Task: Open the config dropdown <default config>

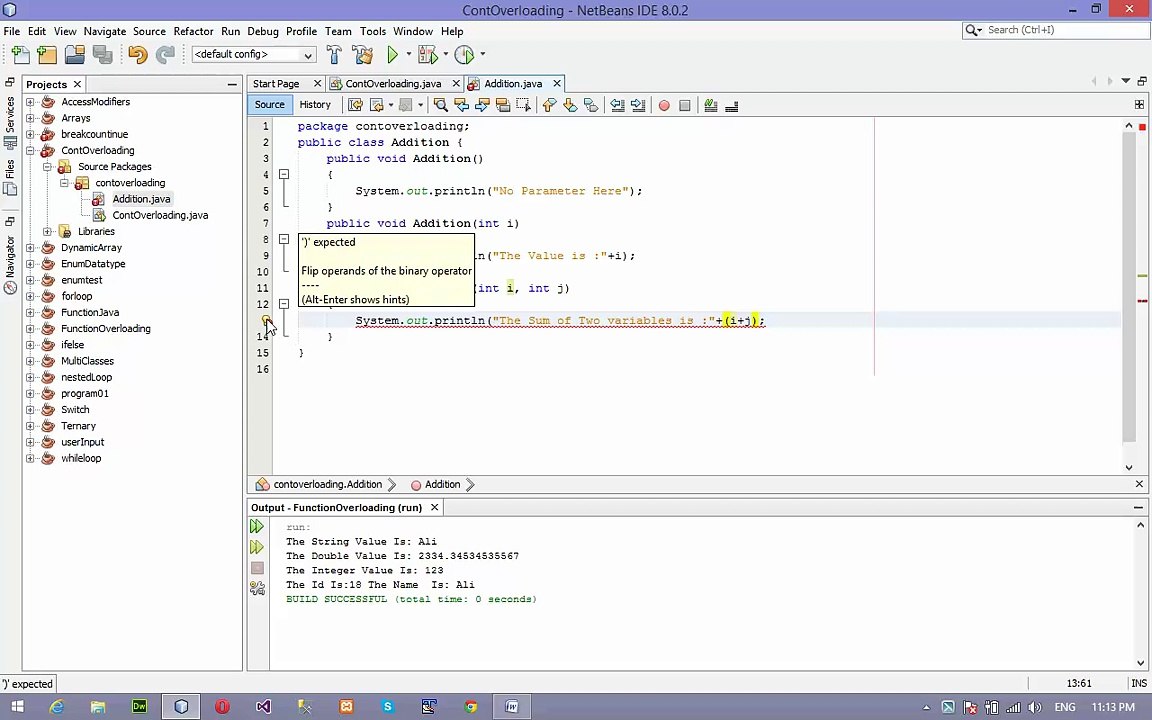Action: pos(253,54)
